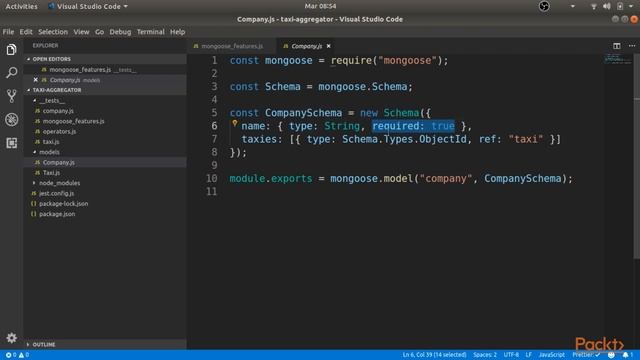Open the system volume icon
The image size is (640, 360).
pos(607,6)
